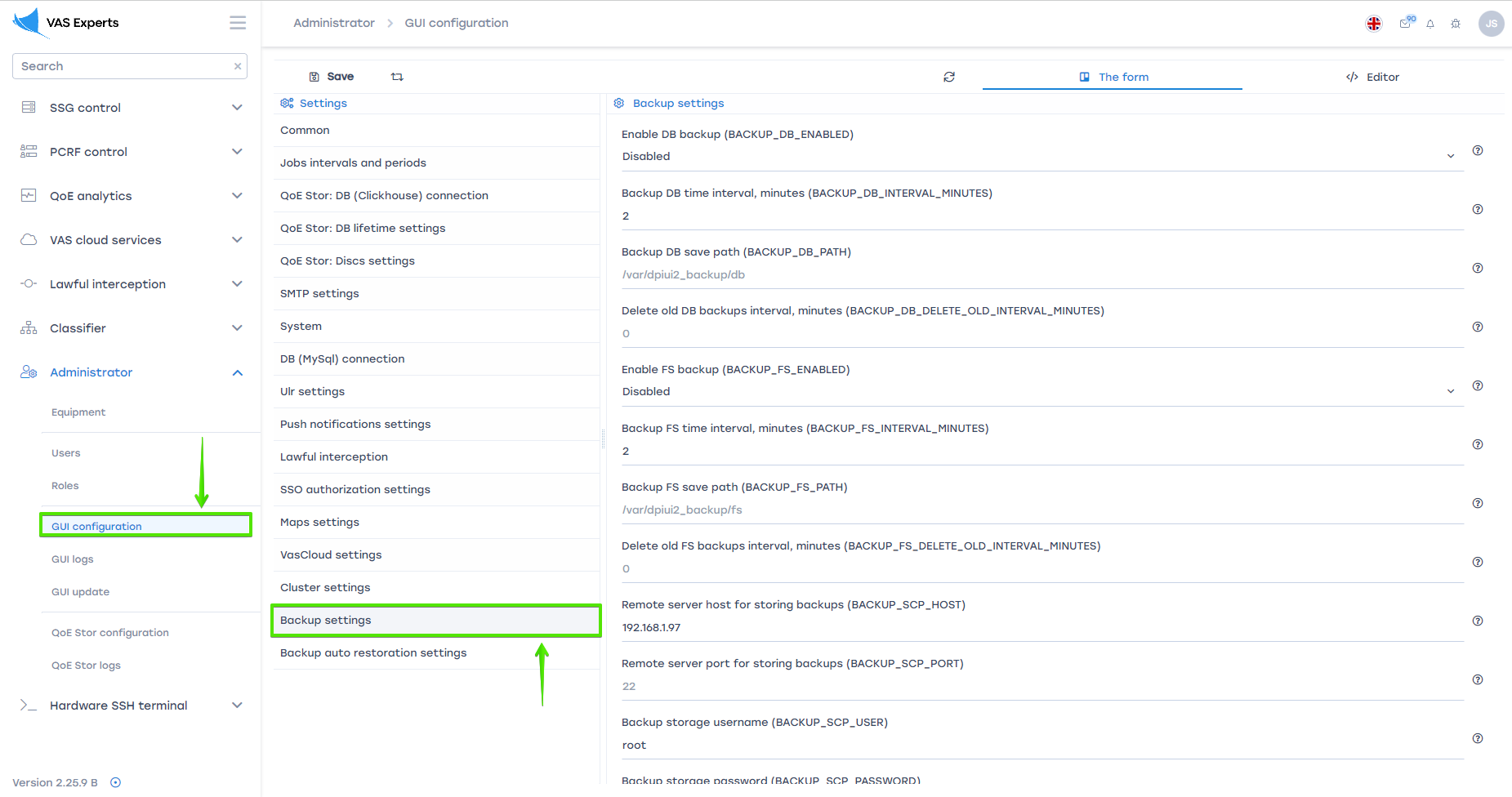Toggle the hamburger sidebar menu

[238, 23]
